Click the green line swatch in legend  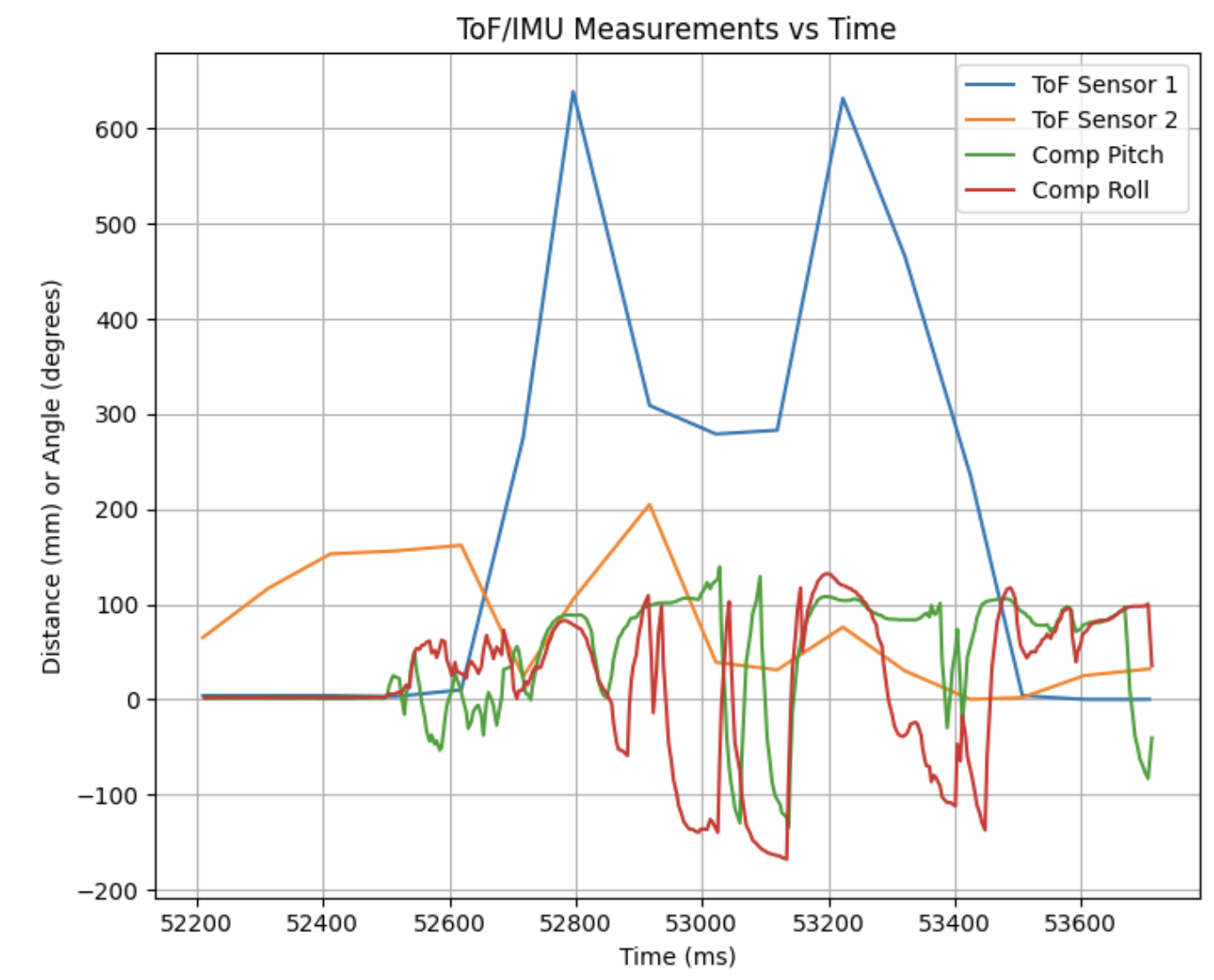[x=990, y=156]
